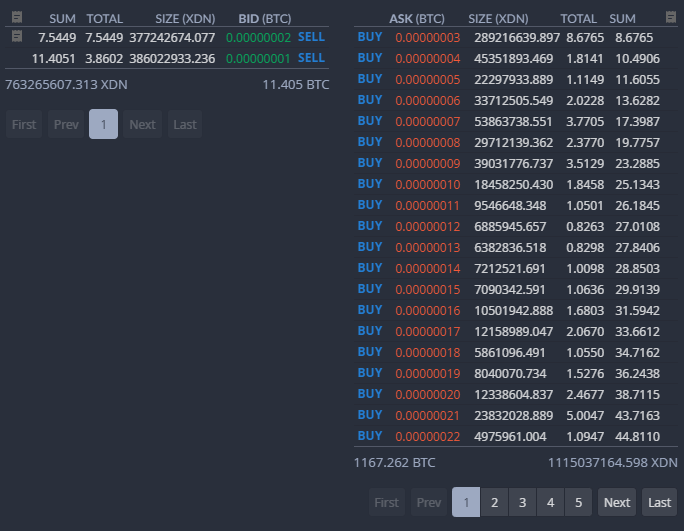Image resolution: width=684 pixels, height=531 pixels.
Task: Click ask size 45351893.469
Action: [x=513, y=58]
